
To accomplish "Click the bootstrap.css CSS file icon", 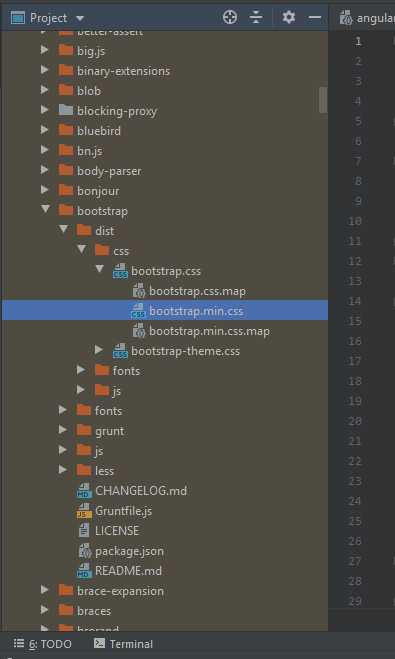I will point(120,271).
